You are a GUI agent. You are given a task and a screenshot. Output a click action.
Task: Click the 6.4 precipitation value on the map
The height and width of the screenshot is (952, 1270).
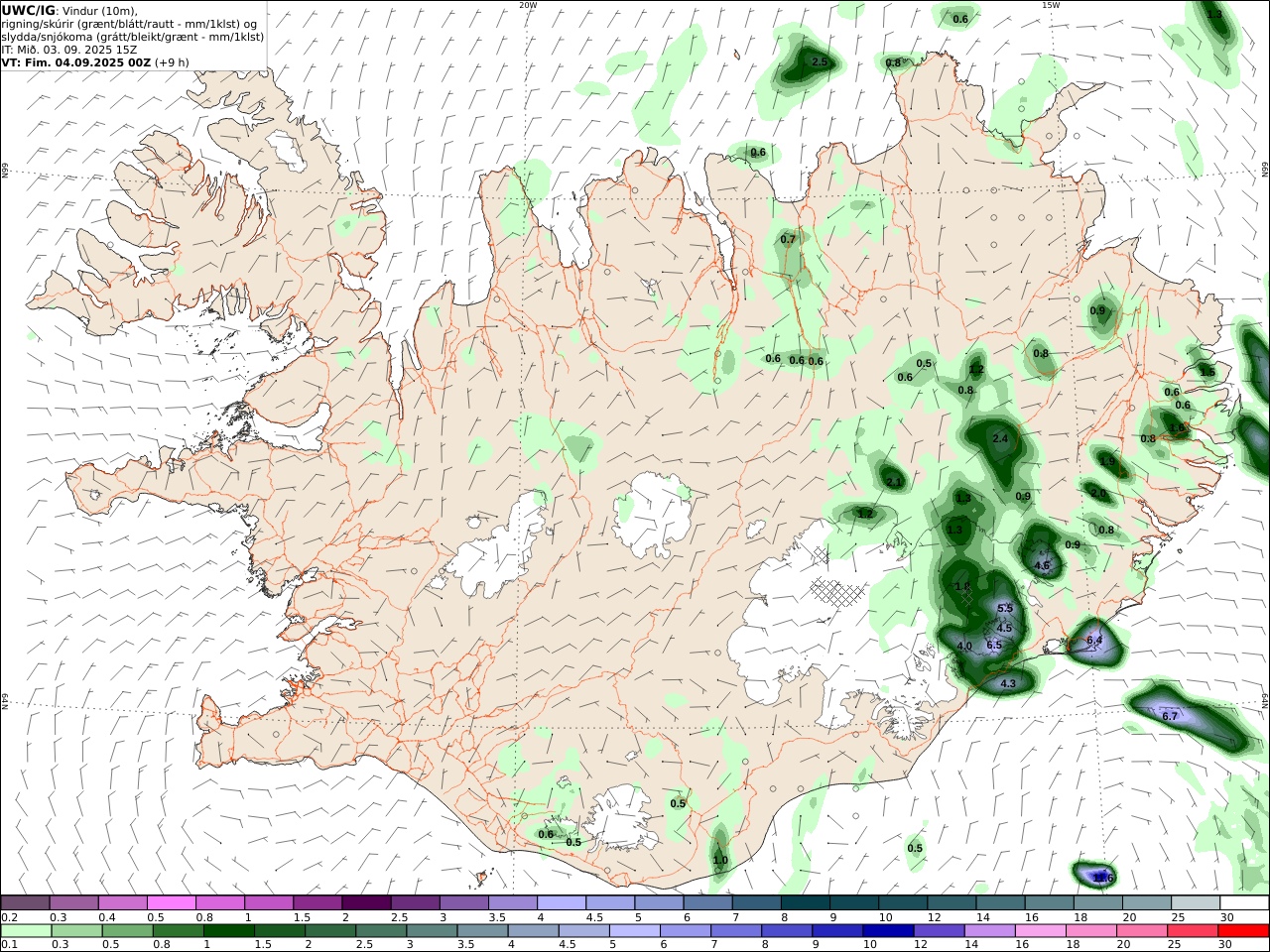coord(1094,641)
